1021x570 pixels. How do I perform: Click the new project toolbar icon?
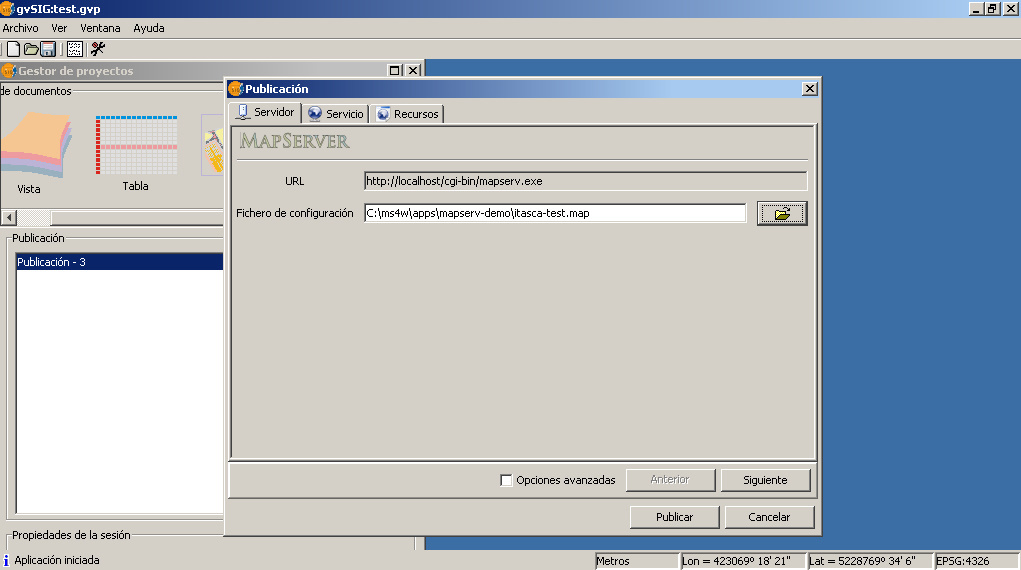point(14,49)
